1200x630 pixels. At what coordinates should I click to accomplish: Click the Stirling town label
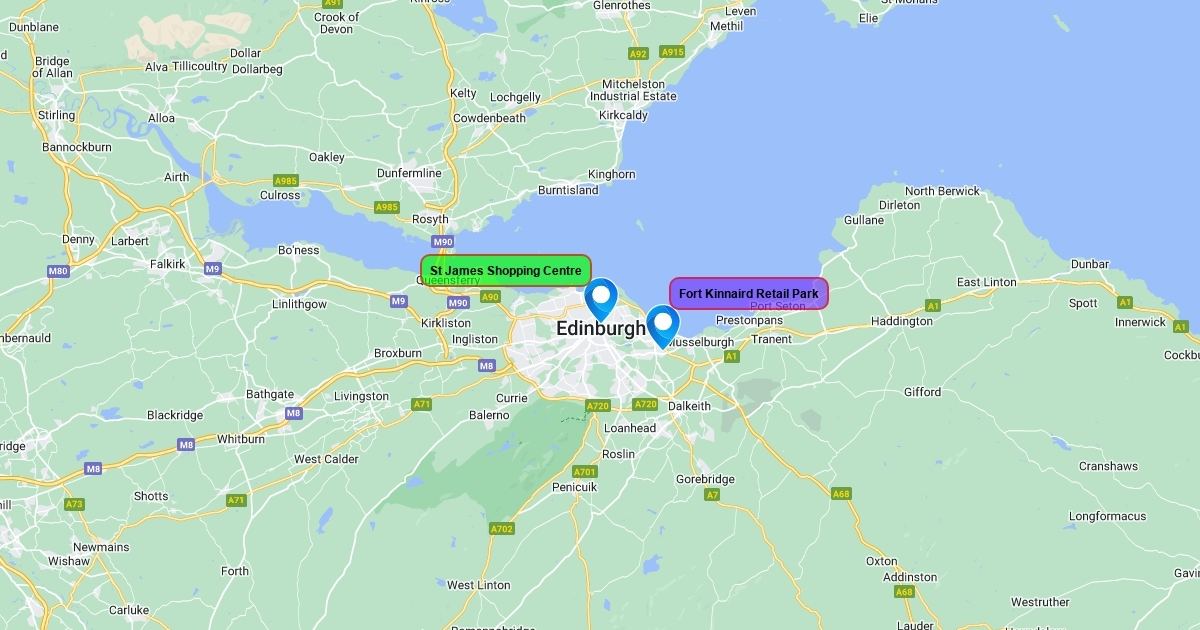pyautogui.click(x=57, y=115)
